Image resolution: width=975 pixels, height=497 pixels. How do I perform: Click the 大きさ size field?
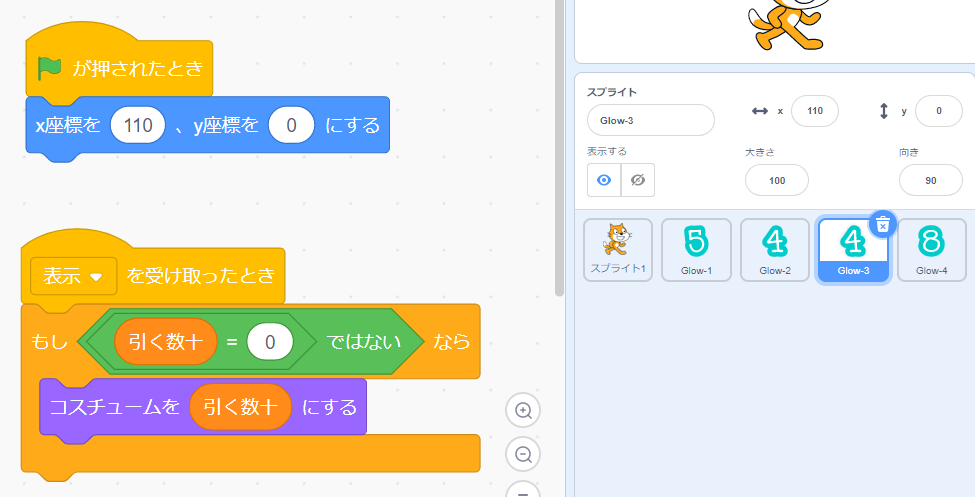pyautogui.click(x=777, y=180)
